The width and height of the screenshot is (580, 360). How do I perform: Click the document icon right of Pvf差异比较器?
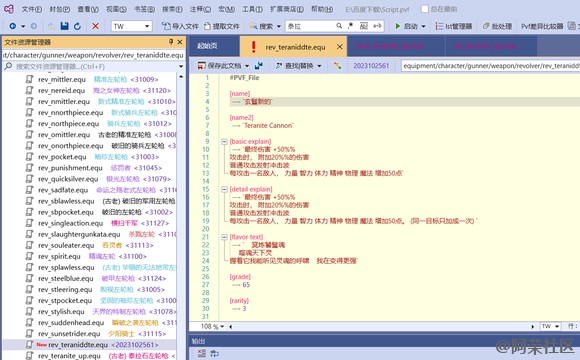571,26
